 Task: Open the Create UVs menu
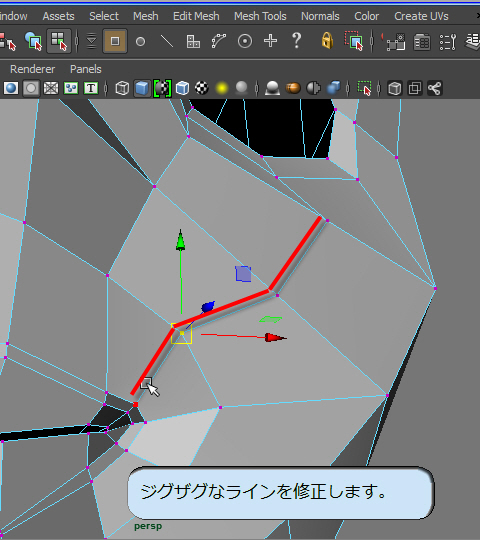click(x=421, y=16)
